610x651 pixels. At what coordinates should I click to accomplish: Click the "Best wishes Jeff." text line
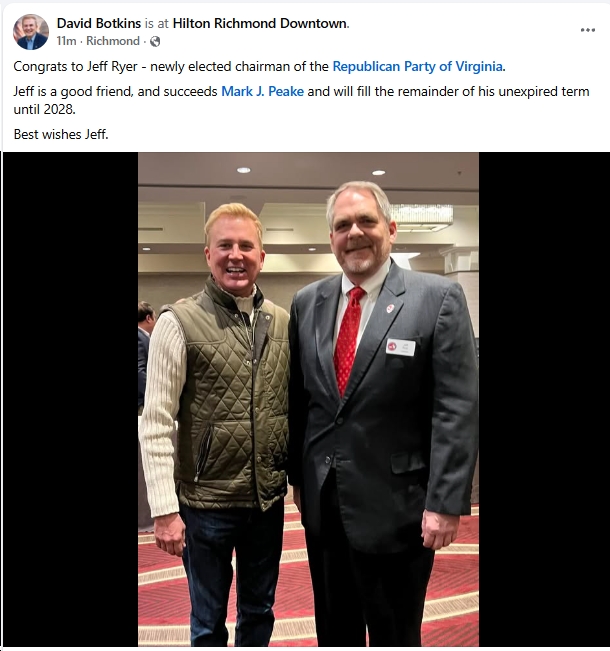point(61,135)
